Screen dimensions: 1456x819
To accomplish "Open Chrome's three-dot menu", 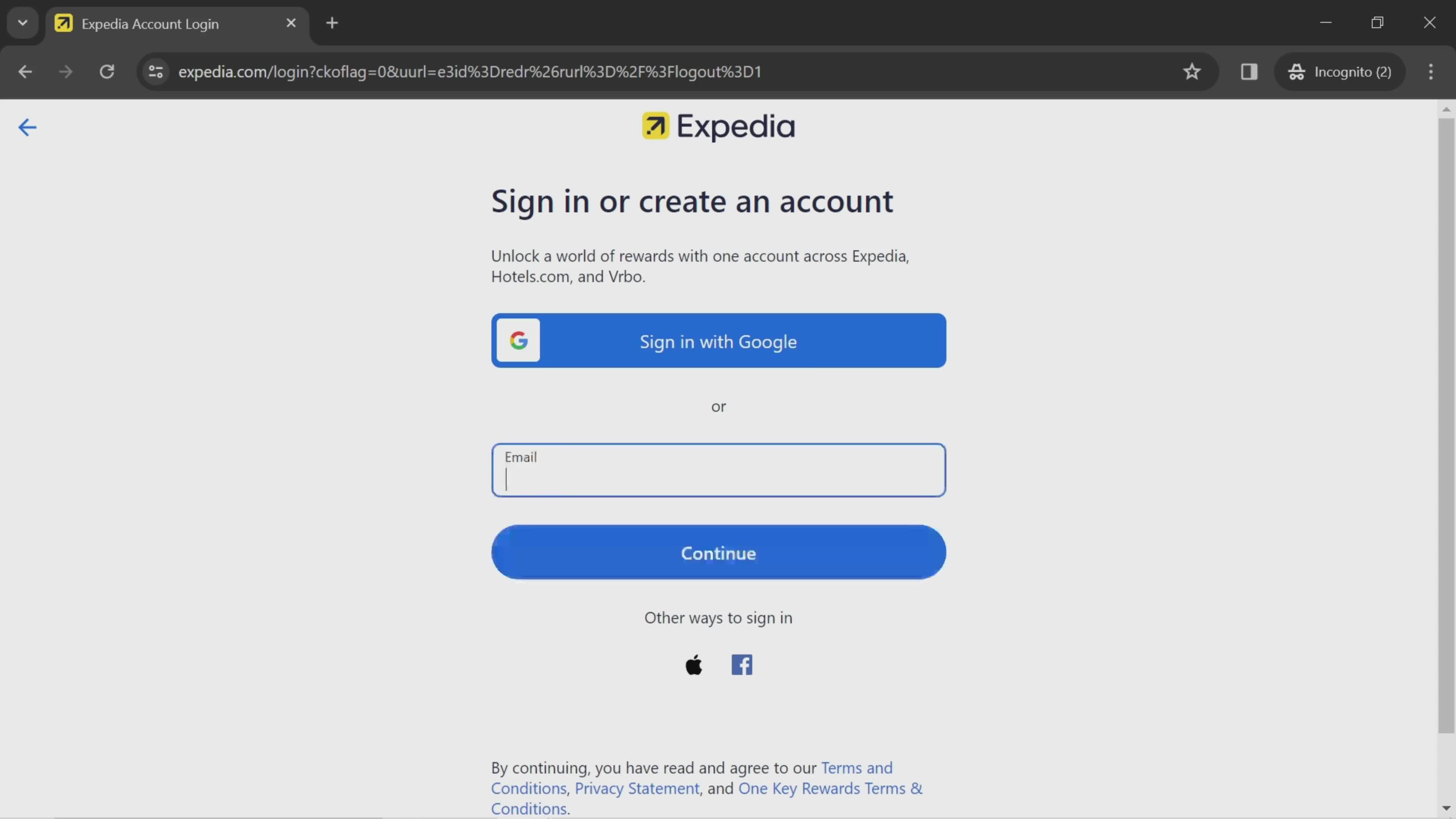I will (x=1431, y=72).
